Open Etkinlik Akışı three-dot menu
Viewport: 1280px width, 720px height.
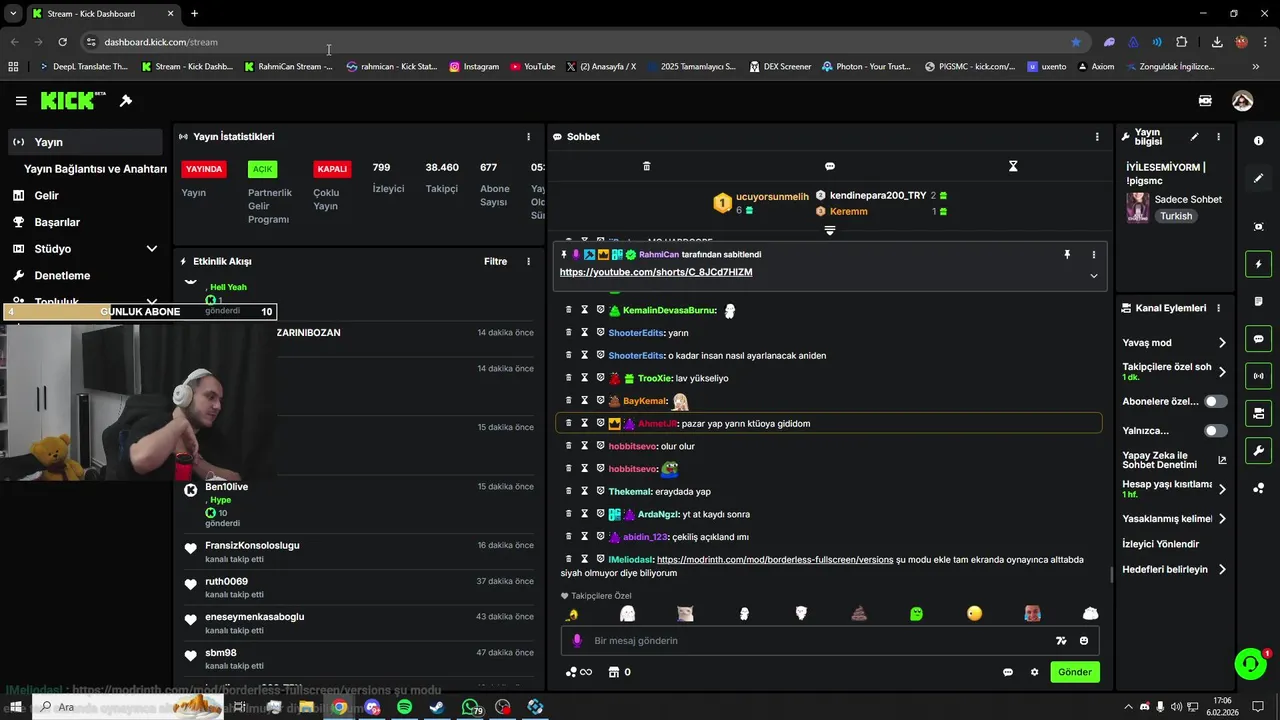click(x=529, y=262)
